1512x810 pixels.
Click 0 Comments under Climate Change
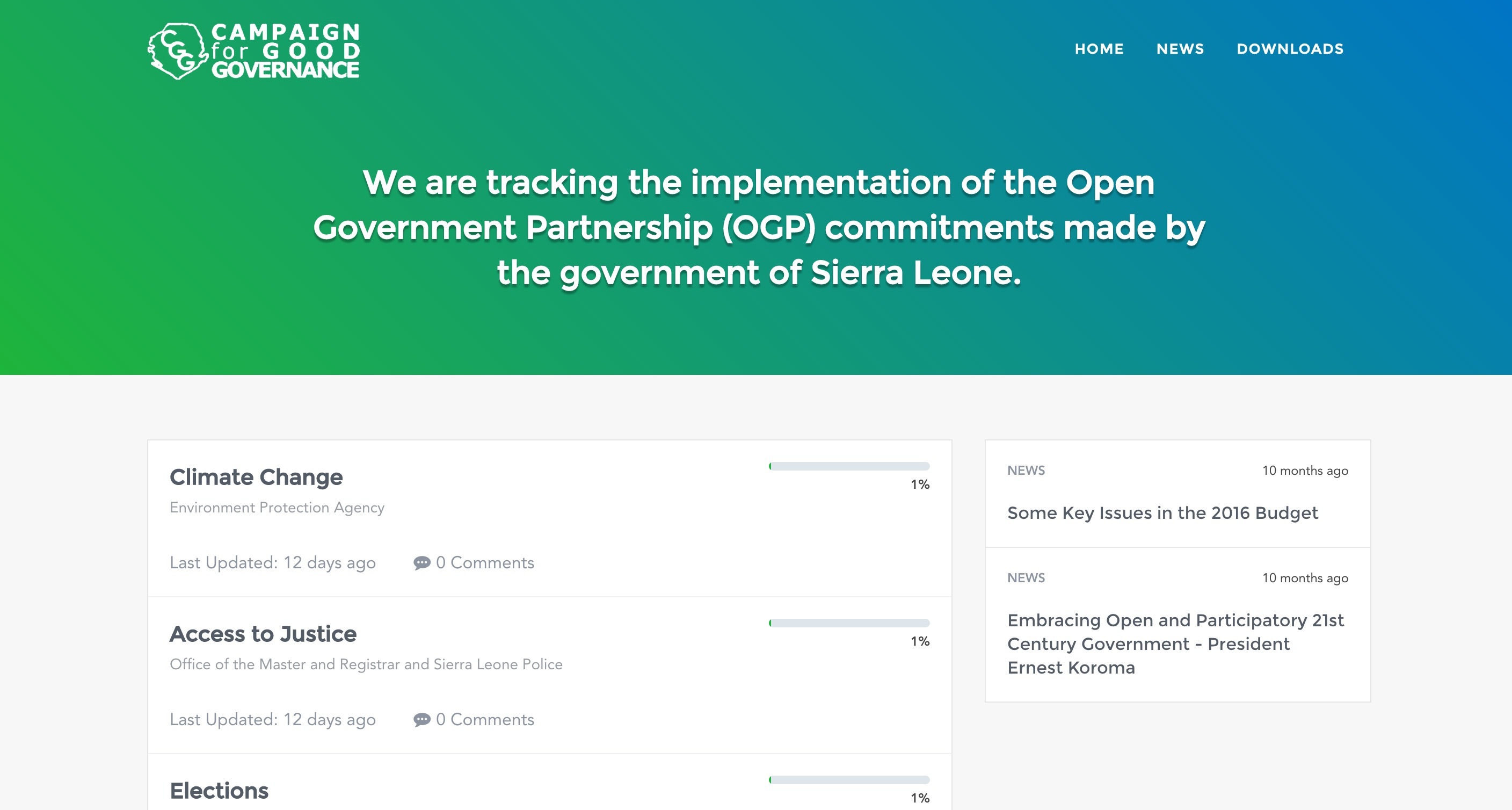point(485,563)
